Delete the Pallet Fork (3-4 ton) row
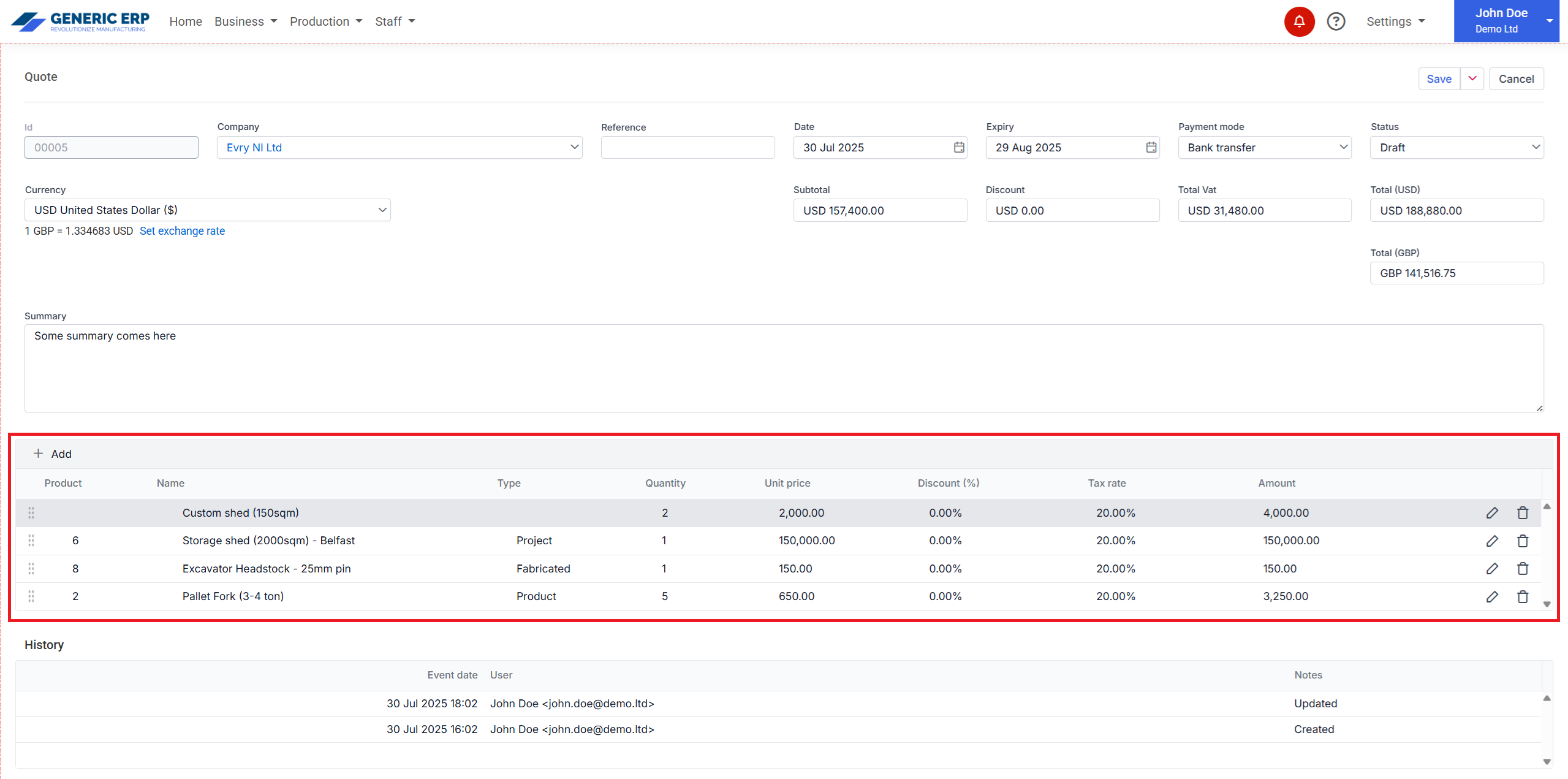 point(1522,596)
